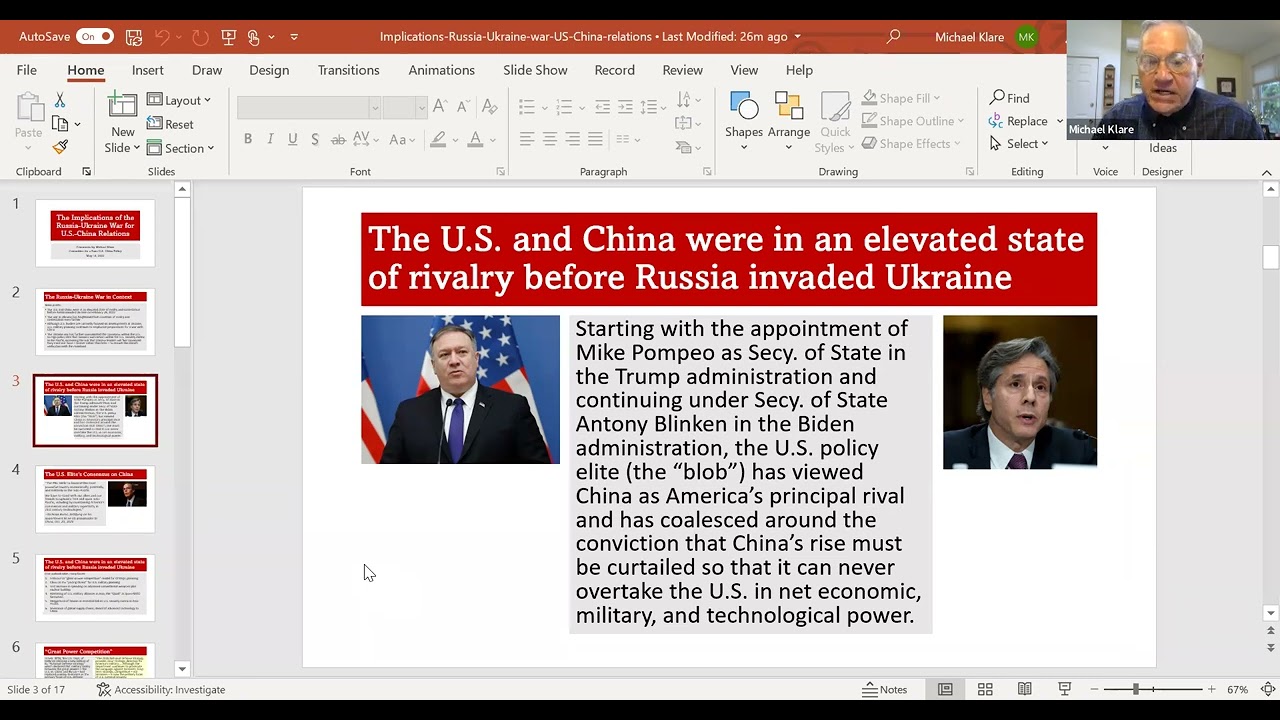Click the Cut scissors icon
1280x720 pixels.
coord(60,100)
